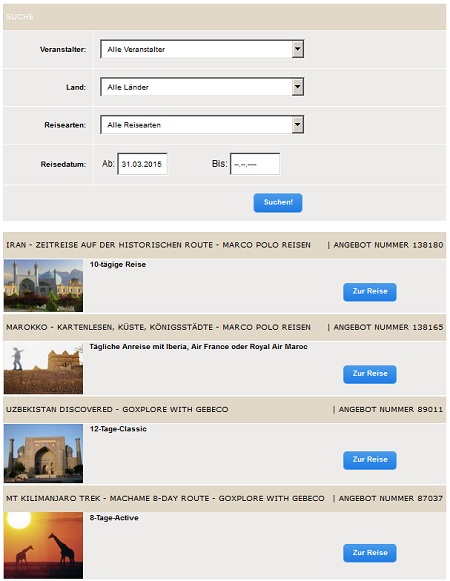Viewport: 450px width, 581px height.
Task: Click the Uzbekistan madrasa thumbnail image
Action: tap(43, 453)
